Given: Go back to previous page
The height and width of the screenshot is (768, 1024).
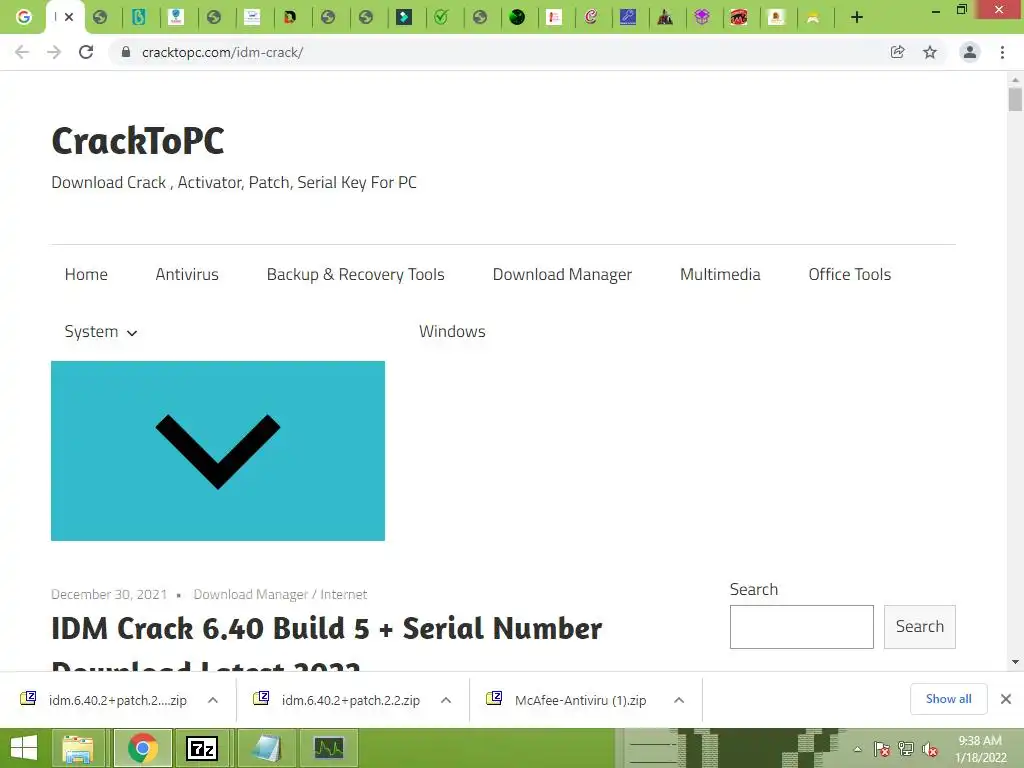Looking at the screenshot, I should (22, 52).
